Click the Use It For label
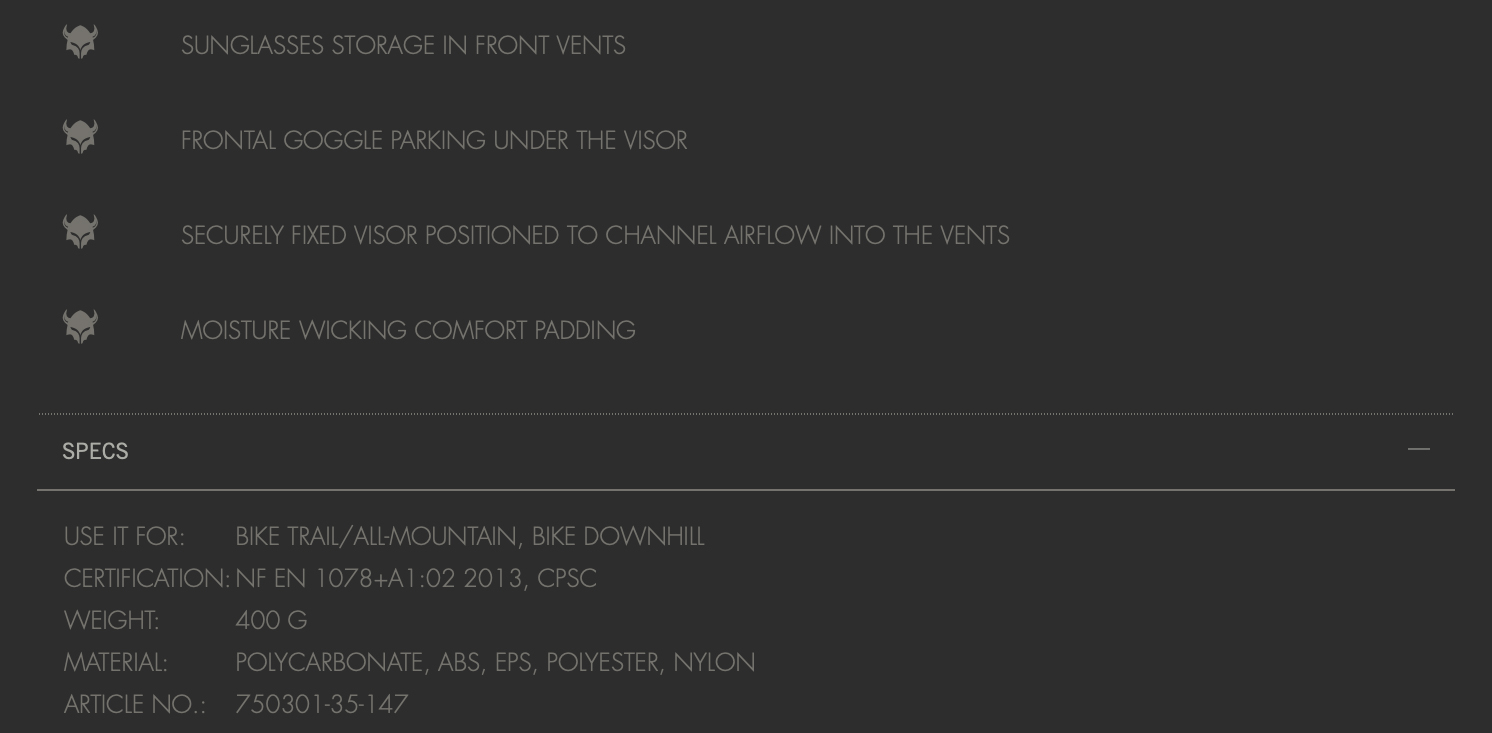 click(x=124, y=537)
